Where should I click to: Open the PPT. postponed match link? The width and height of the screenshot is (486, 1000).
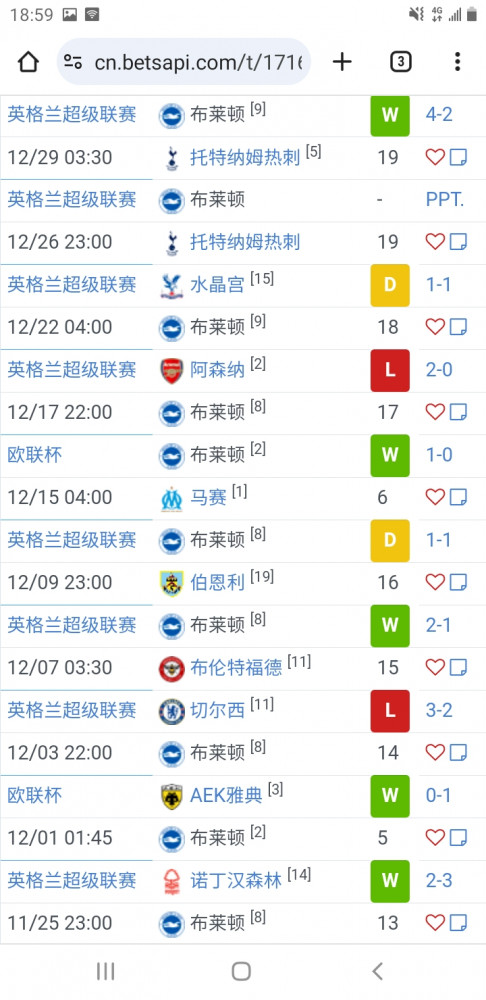tap(445, 200)
